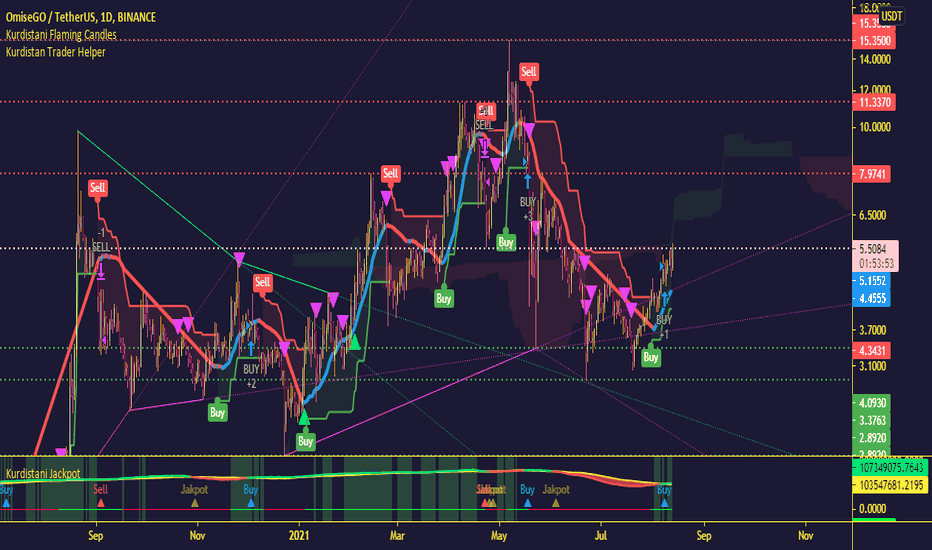Click the Sell signal label in December 2020

point(263,282)
